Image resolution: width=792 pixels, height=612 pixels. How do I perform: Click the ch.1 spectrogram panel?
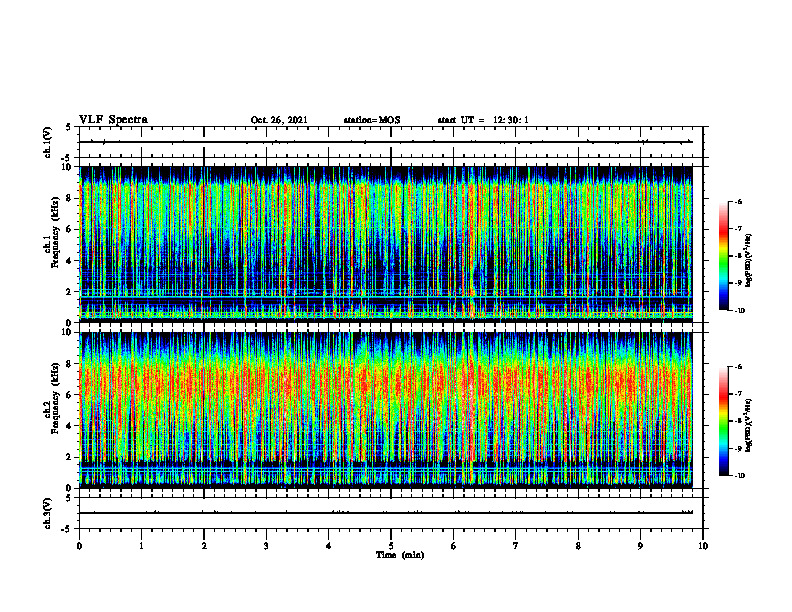pyautogui.click(x=386, y=244)
